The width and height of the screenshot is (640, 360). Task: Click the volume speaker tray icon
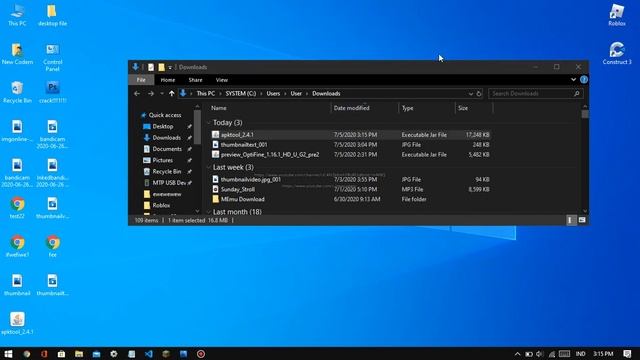tap(540, 354)
